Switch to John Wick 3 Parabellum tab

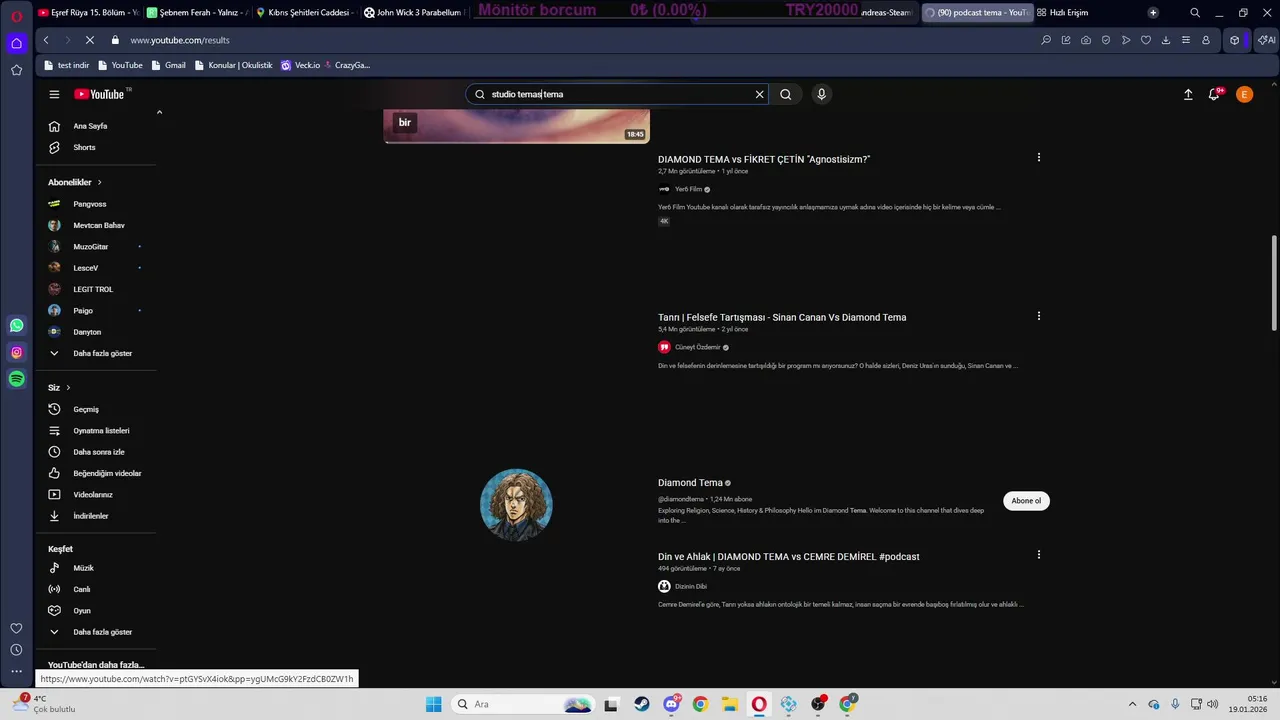coord(414,13)
